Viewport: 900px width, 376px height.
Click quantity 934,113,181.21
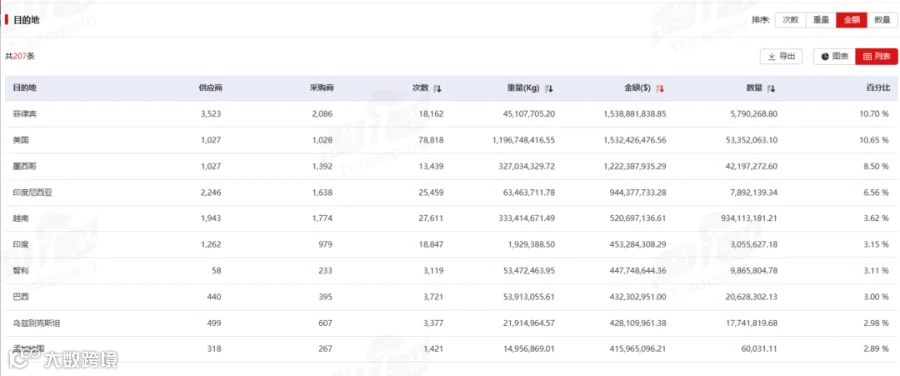(x=750, y=219)
